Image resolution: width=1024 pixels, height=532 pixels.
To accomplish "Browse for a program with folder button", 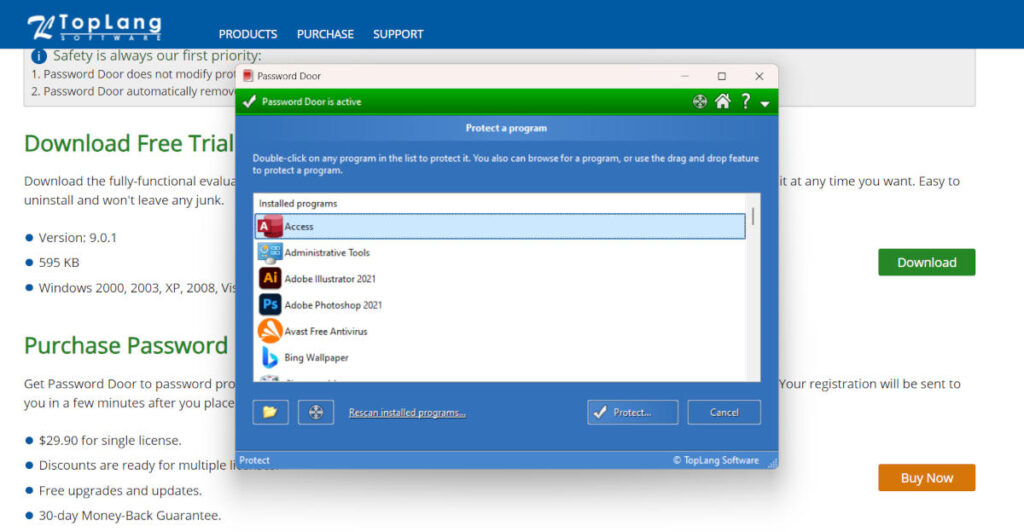I will tap(270, 412).
